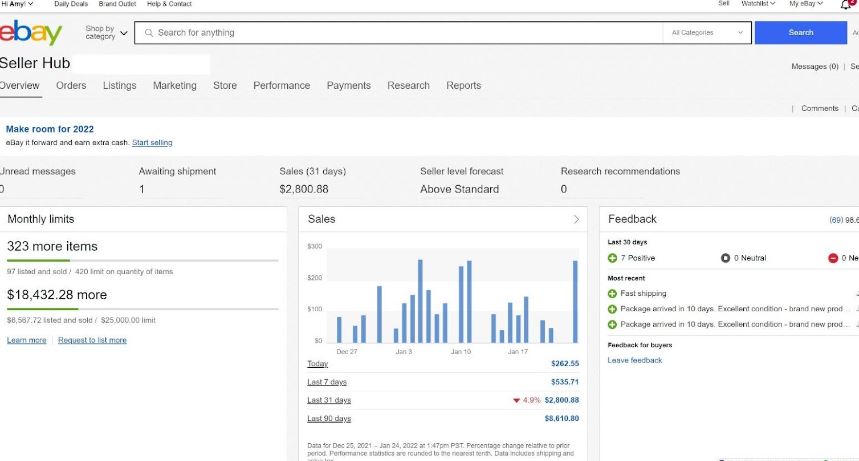Screen dimensions: 859x461
Task: Click Request to list more link
Action: pyautogui.click(x=93, y=340)
